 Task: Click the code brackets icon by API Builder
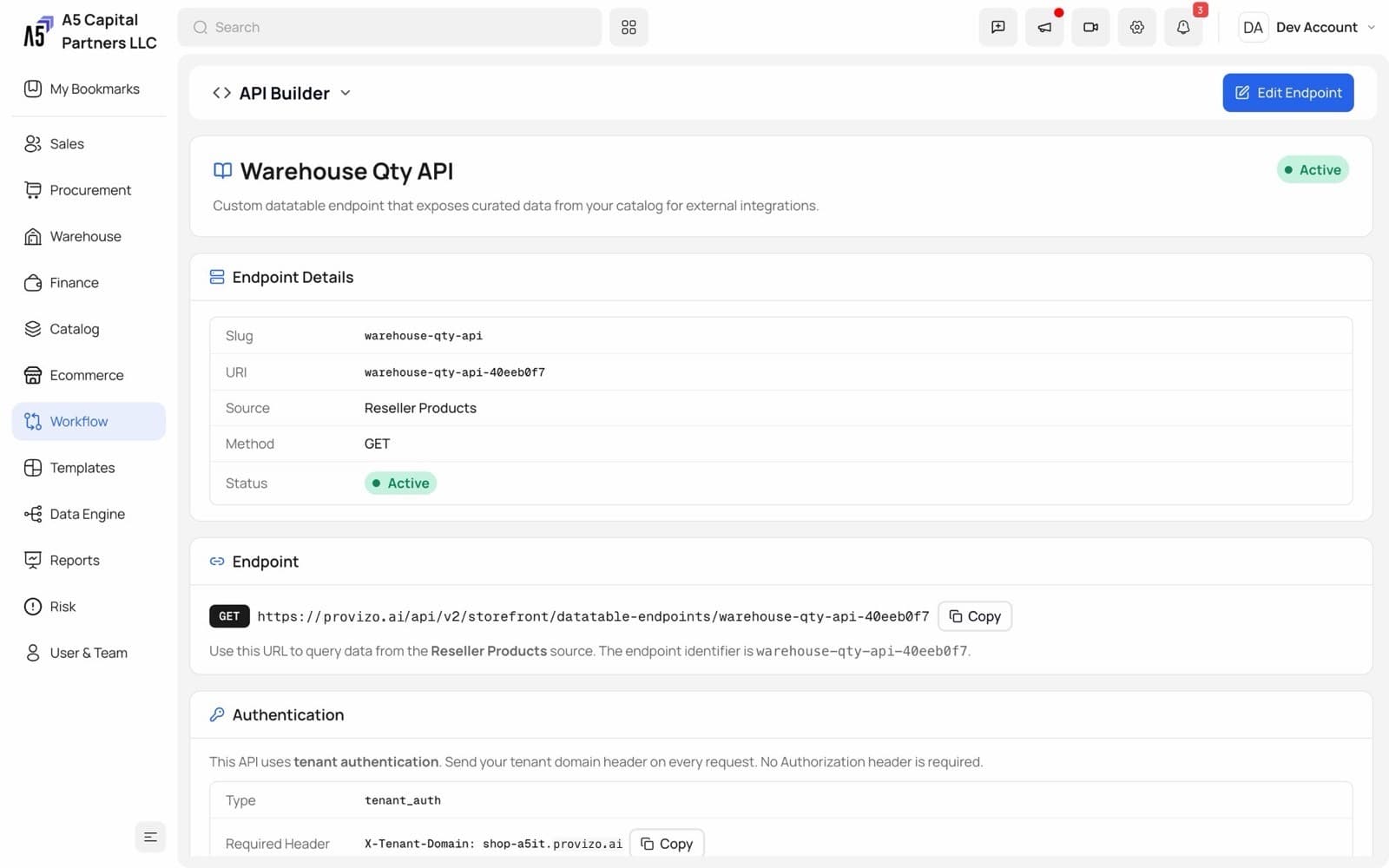tap(221, 93)
